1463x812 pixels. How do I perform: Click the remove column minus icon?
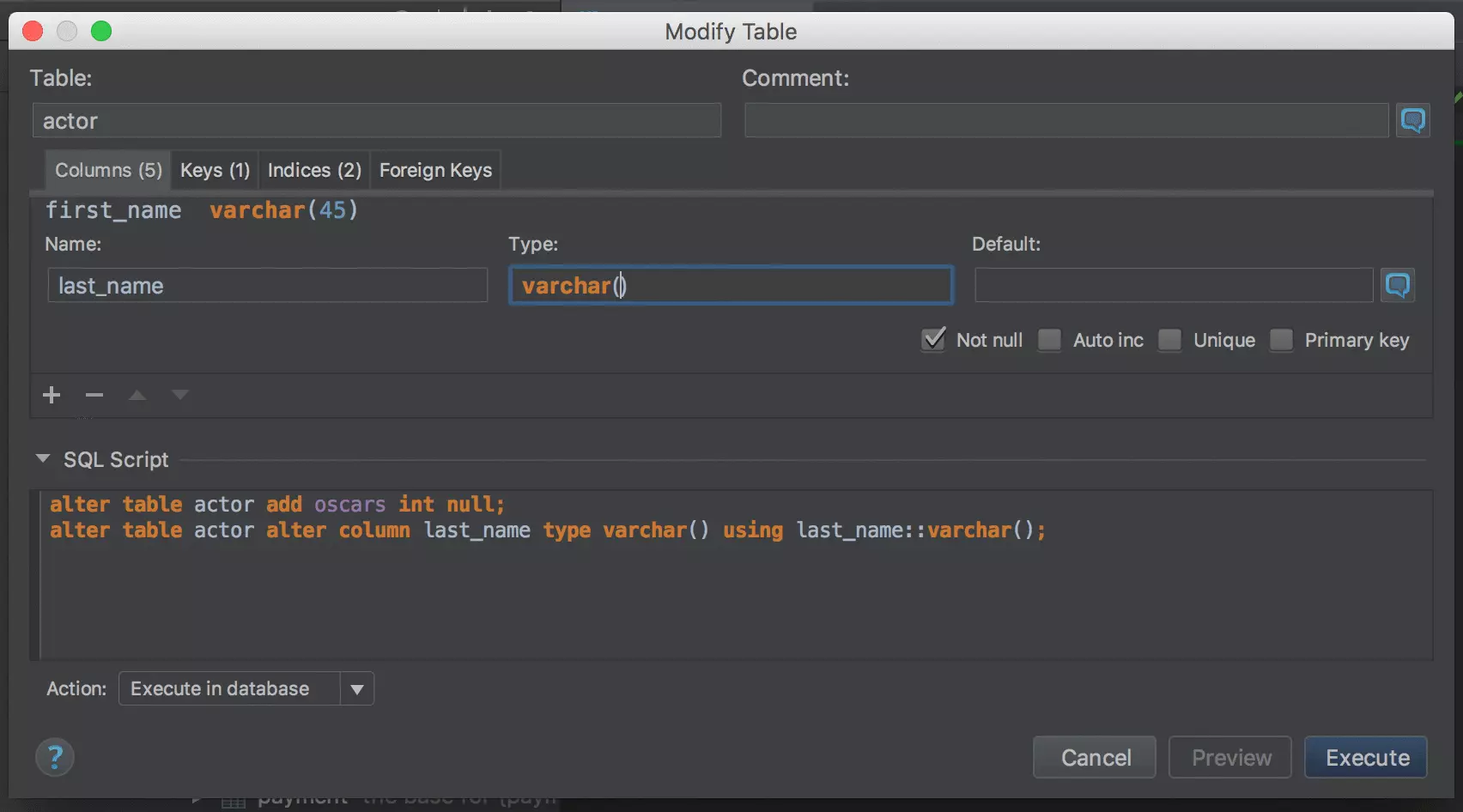point(94,395)
